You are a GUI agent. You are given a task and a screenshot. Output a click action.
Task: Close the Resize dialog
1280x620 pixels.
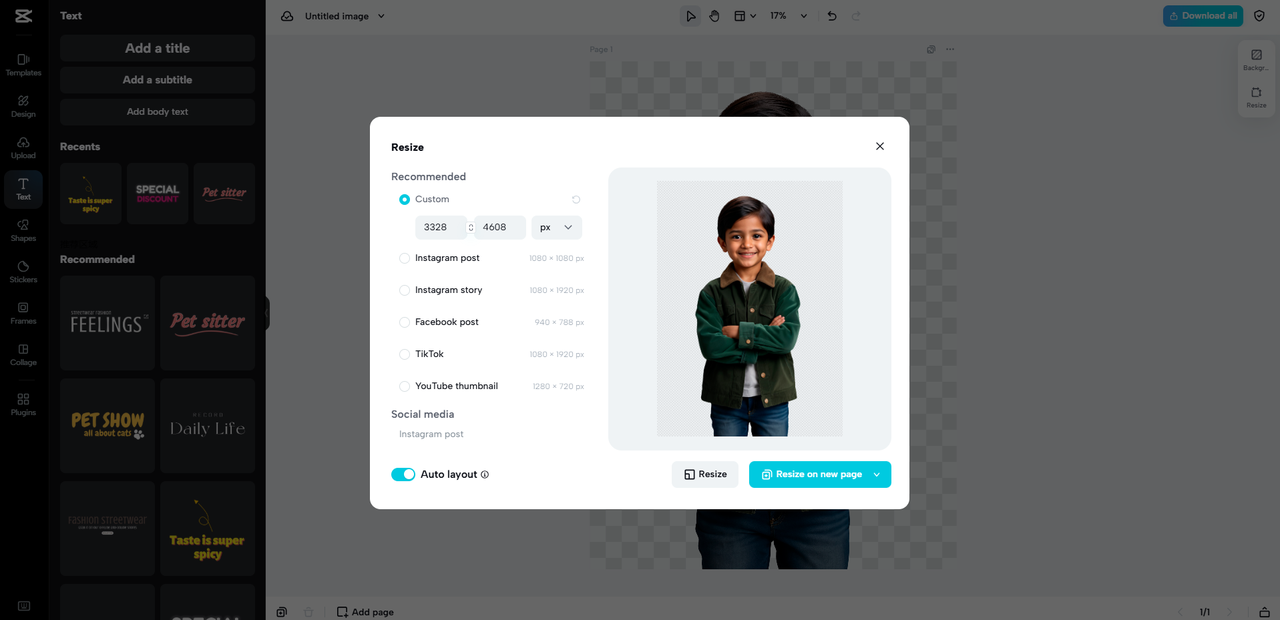click(880, 146)
